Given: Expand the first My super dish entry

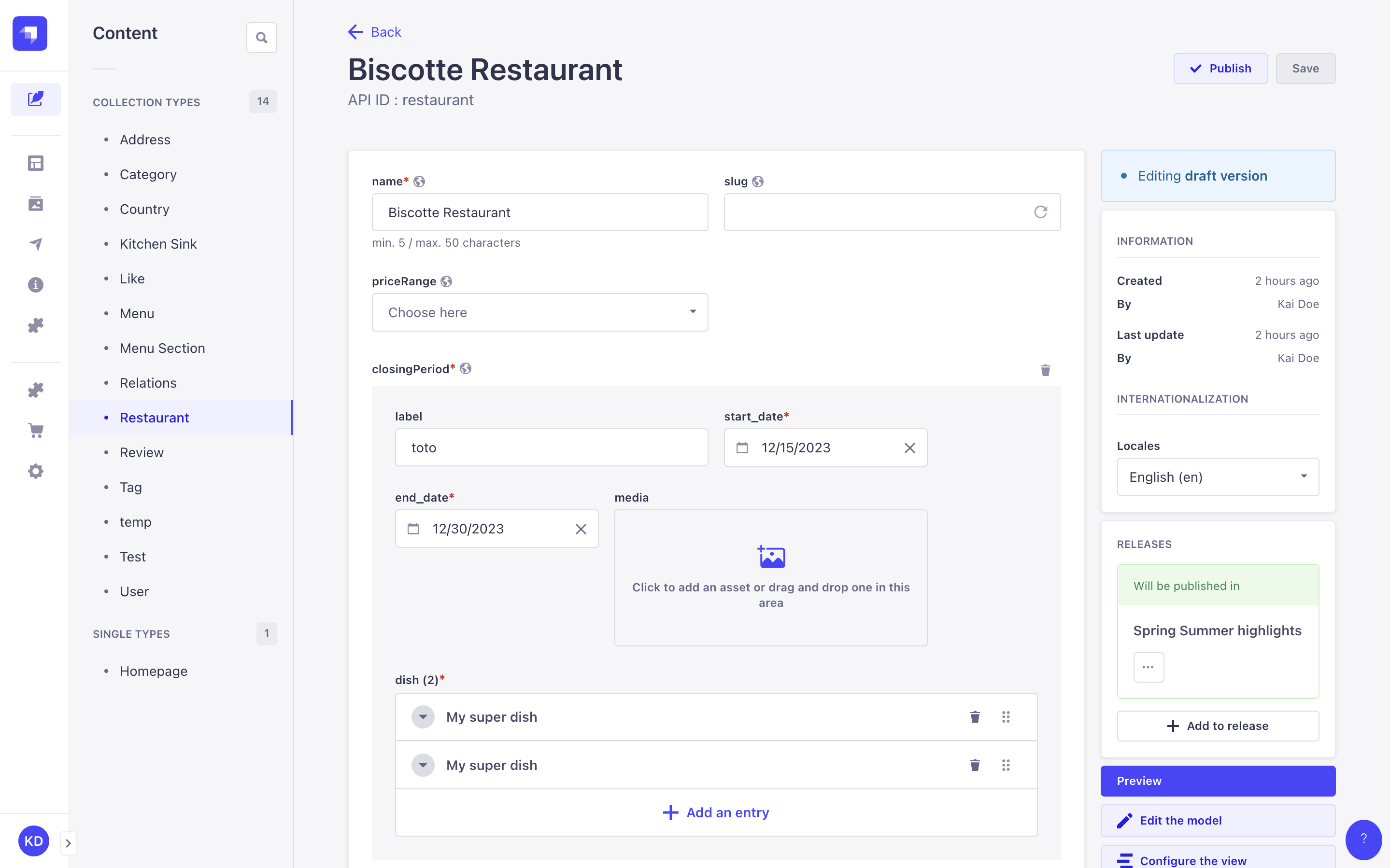Looking at the screenshot, I should pyautogui.click(x=423, y=716).
